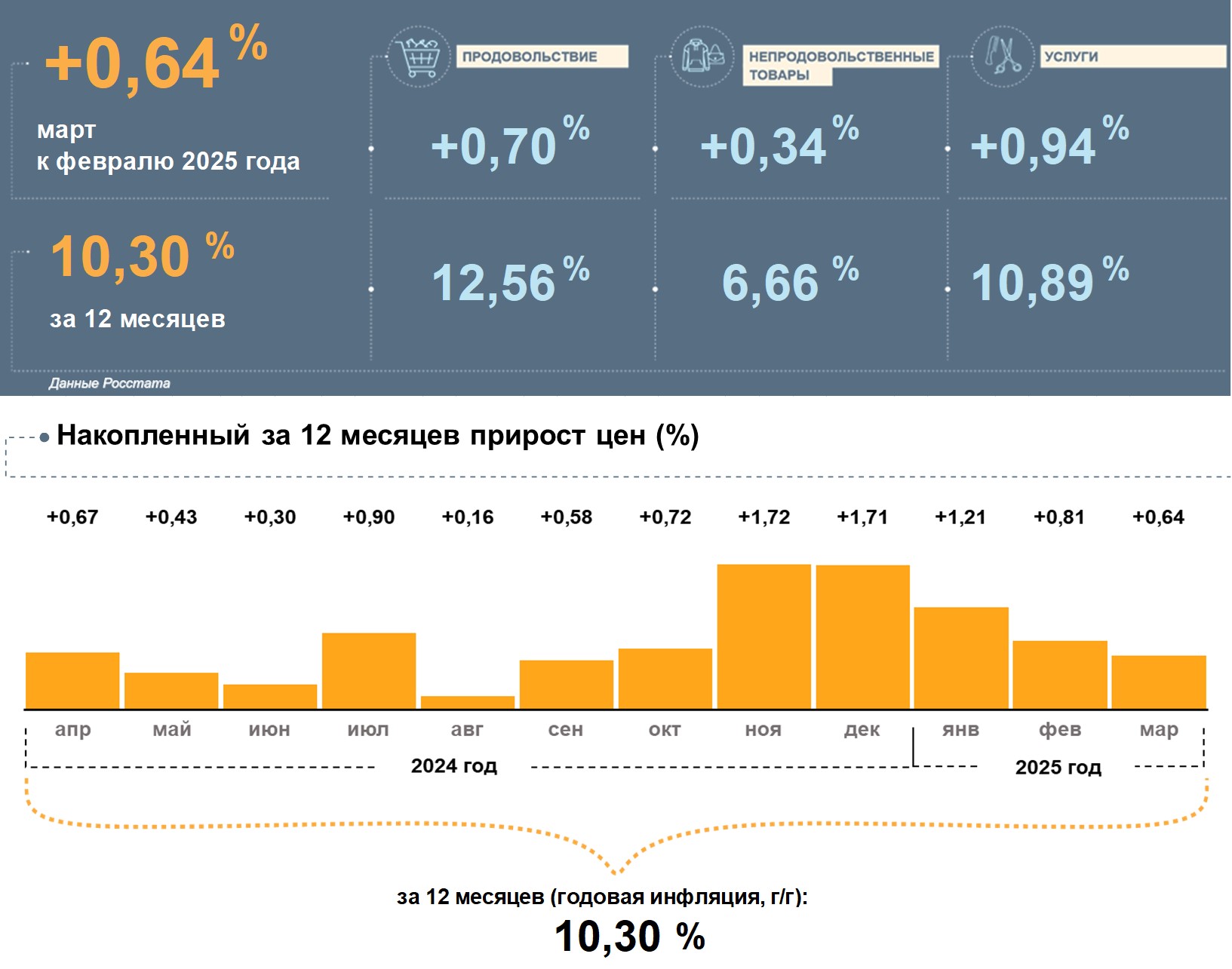Click the heading 'Накопленный за 12 месяцев прирост цен (%)'
Image resolution: width=1232 pixels, height=969 pixels.
(378, 435)
